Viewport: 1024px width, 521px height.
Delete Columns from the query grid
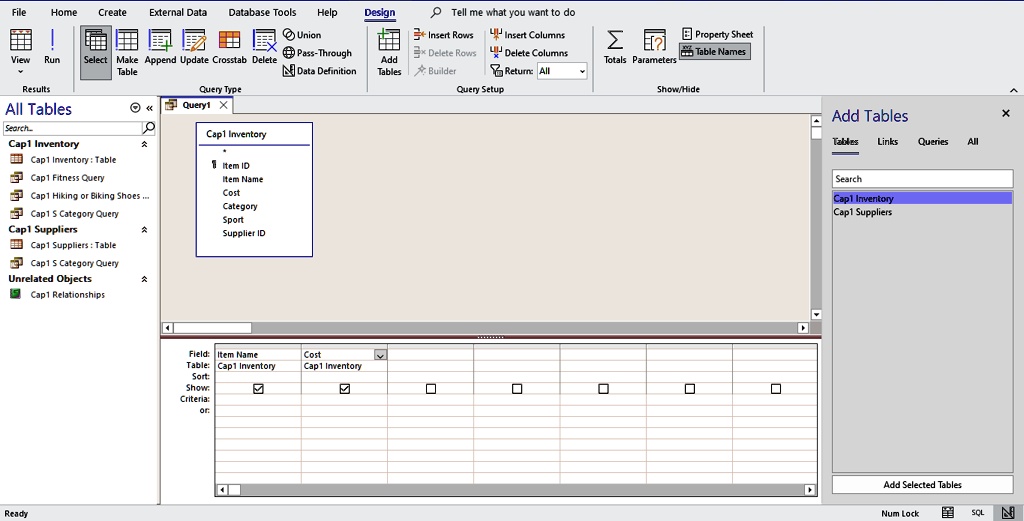click(x=529, y=53)
